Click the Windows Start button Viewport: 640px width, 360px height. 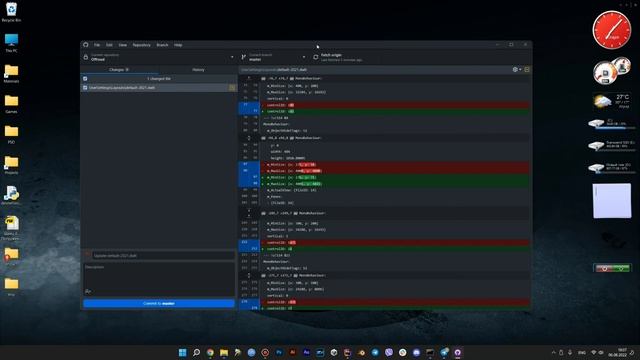click(x=182, y=352)
